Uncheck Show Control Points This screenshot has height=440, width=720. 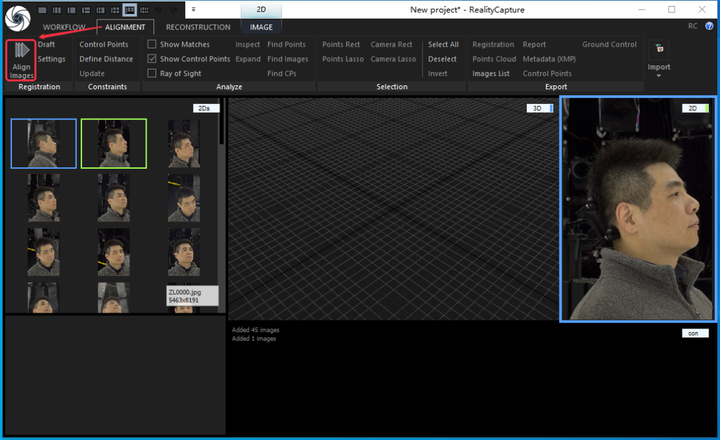(152, 59)
